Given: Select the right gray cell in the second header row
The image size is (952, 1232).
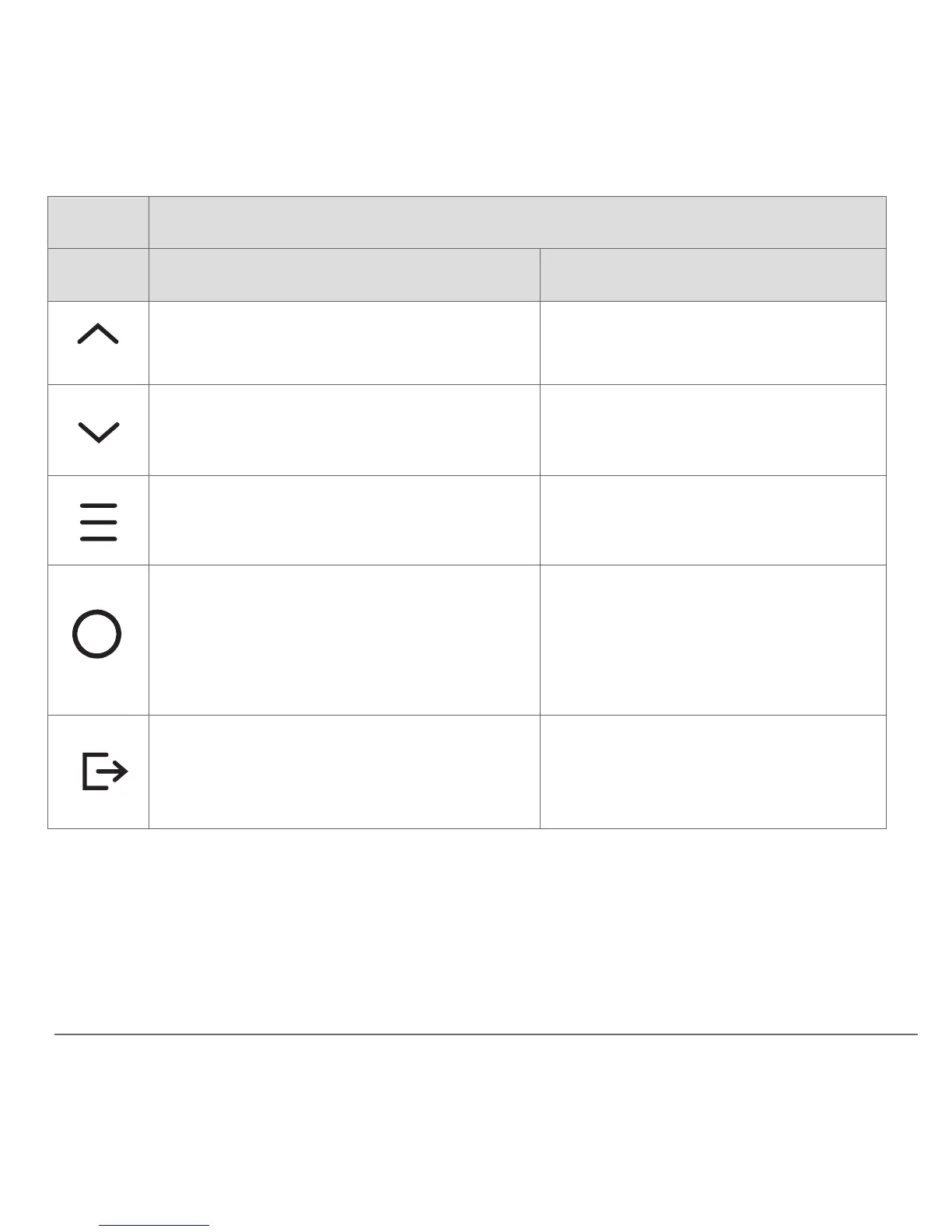Looking at the screenshot, I should [x=712, y=275].
